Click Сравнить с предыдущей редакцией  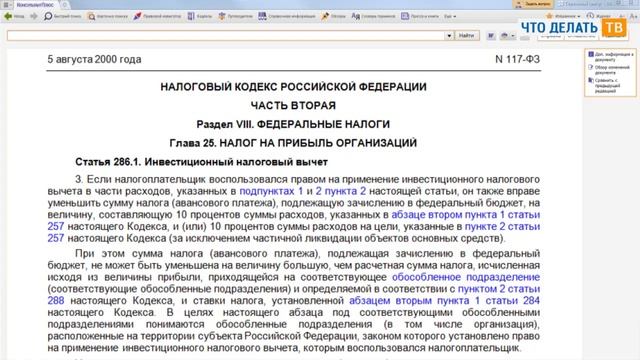(604, 86)
